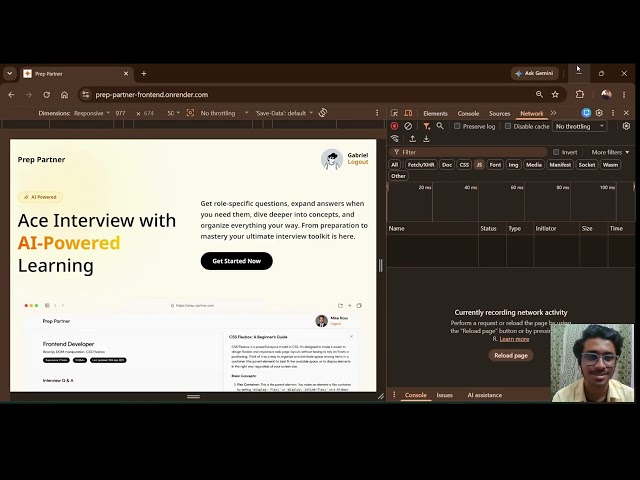The width and height of the screenshot is (640, 480).
Task: Expand the More filters dropdown
Action: click(x=610, y=152)
